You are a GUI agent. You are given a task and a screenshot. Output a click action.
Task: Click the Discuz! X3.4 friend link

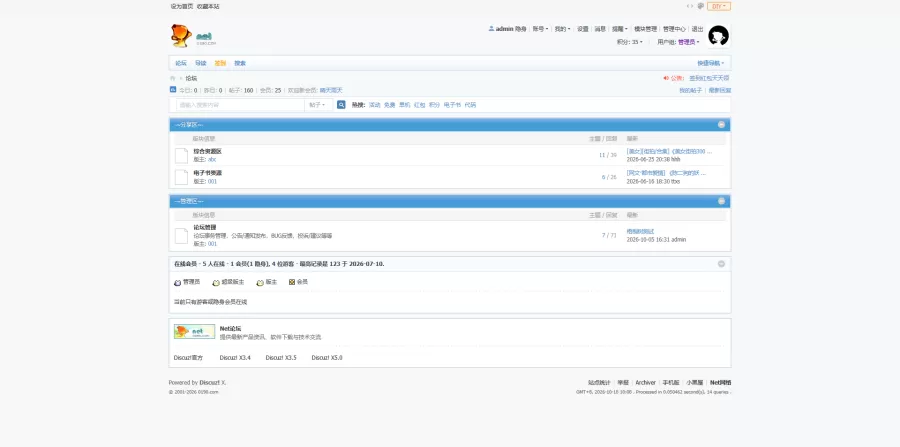(x=235, y=358)
